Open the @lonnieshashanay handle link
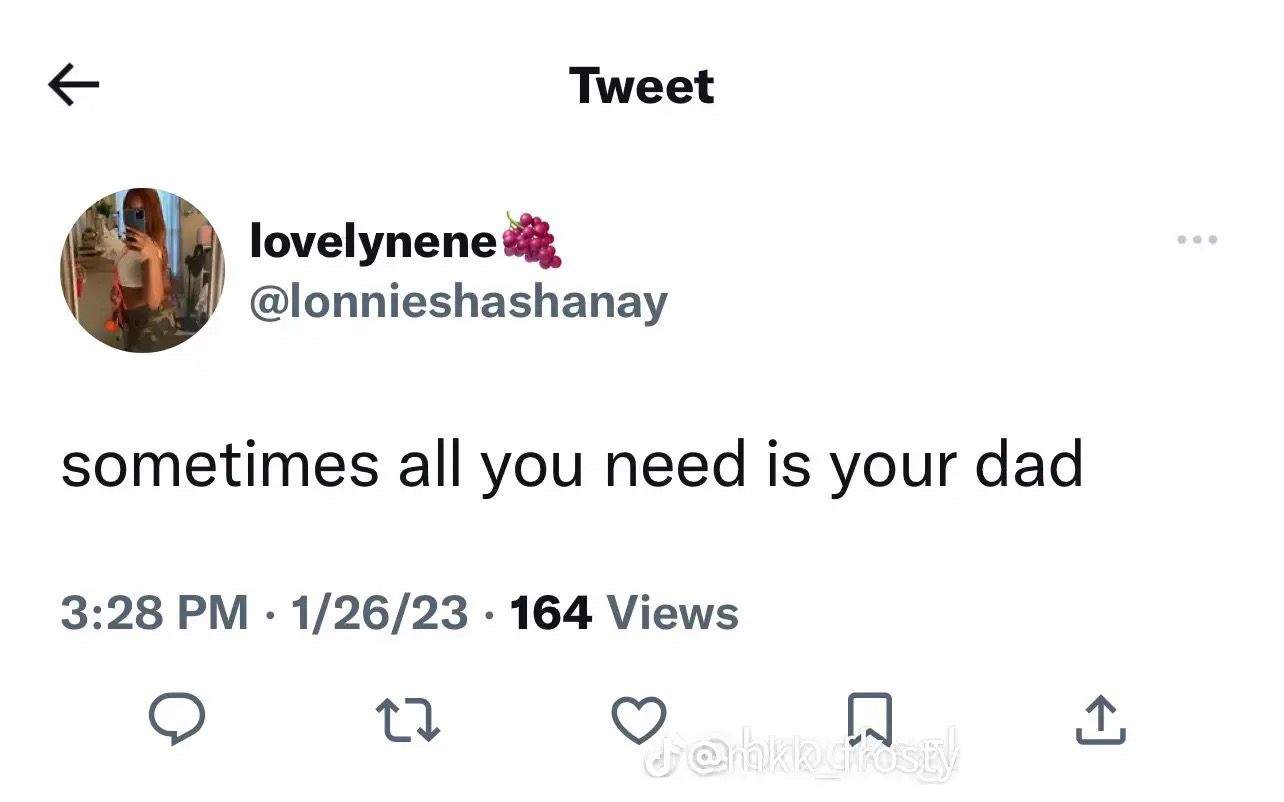 click(458, 301)
